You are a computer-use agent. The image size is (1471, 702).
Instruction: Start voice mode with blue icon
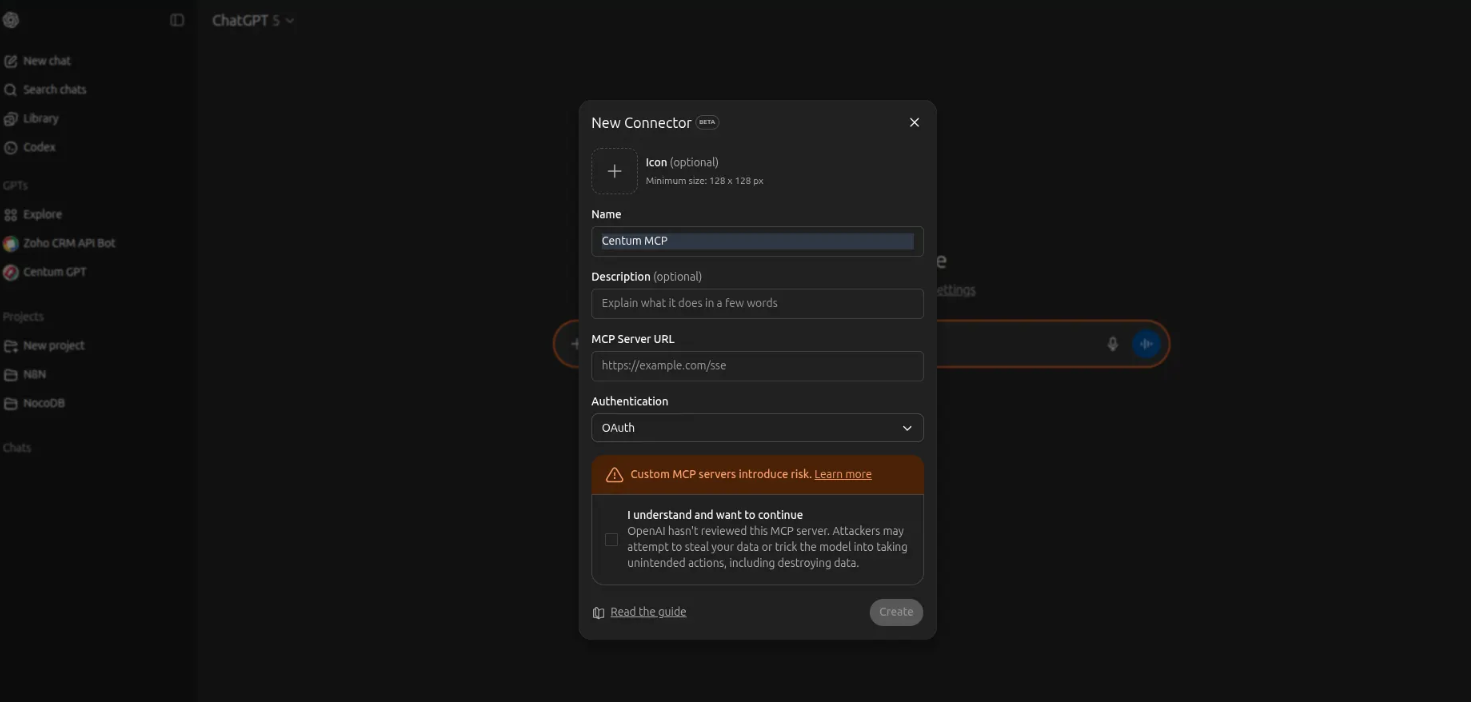1146,344
